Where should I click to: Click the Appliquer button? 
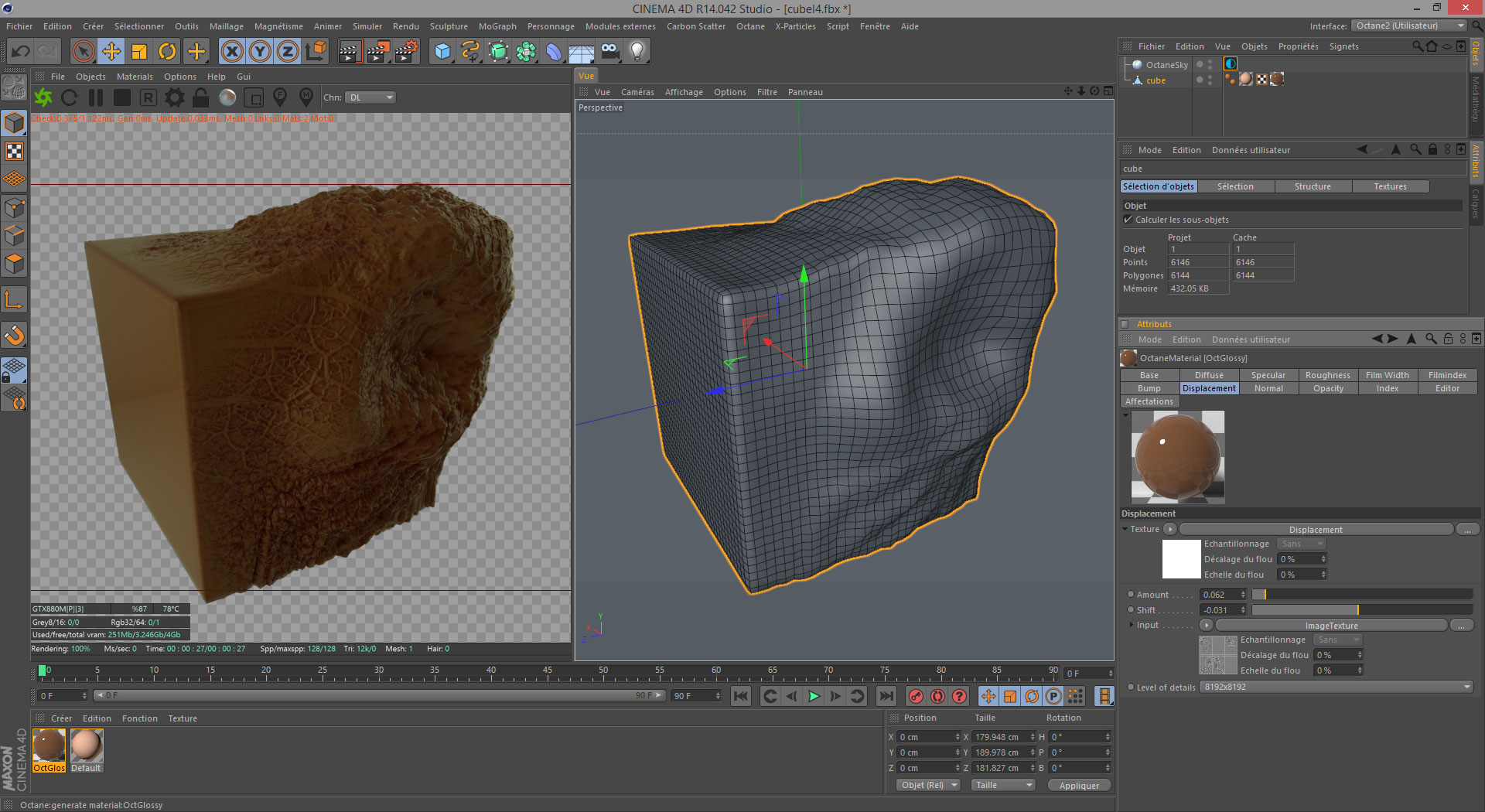pos(1078,785)
